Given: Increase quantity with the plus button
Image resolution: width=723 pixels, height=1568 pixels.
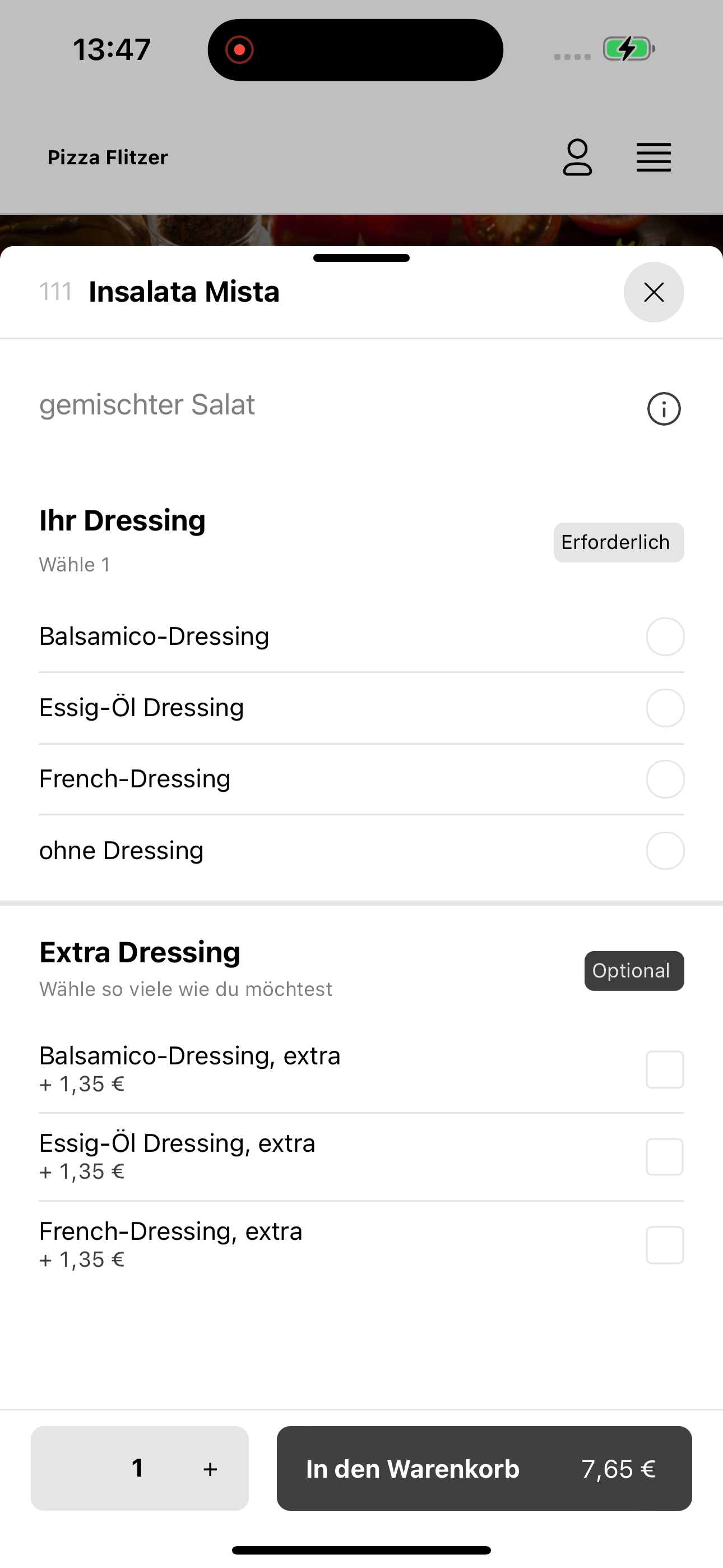Looking at the screenshot, I should 210,1469.
